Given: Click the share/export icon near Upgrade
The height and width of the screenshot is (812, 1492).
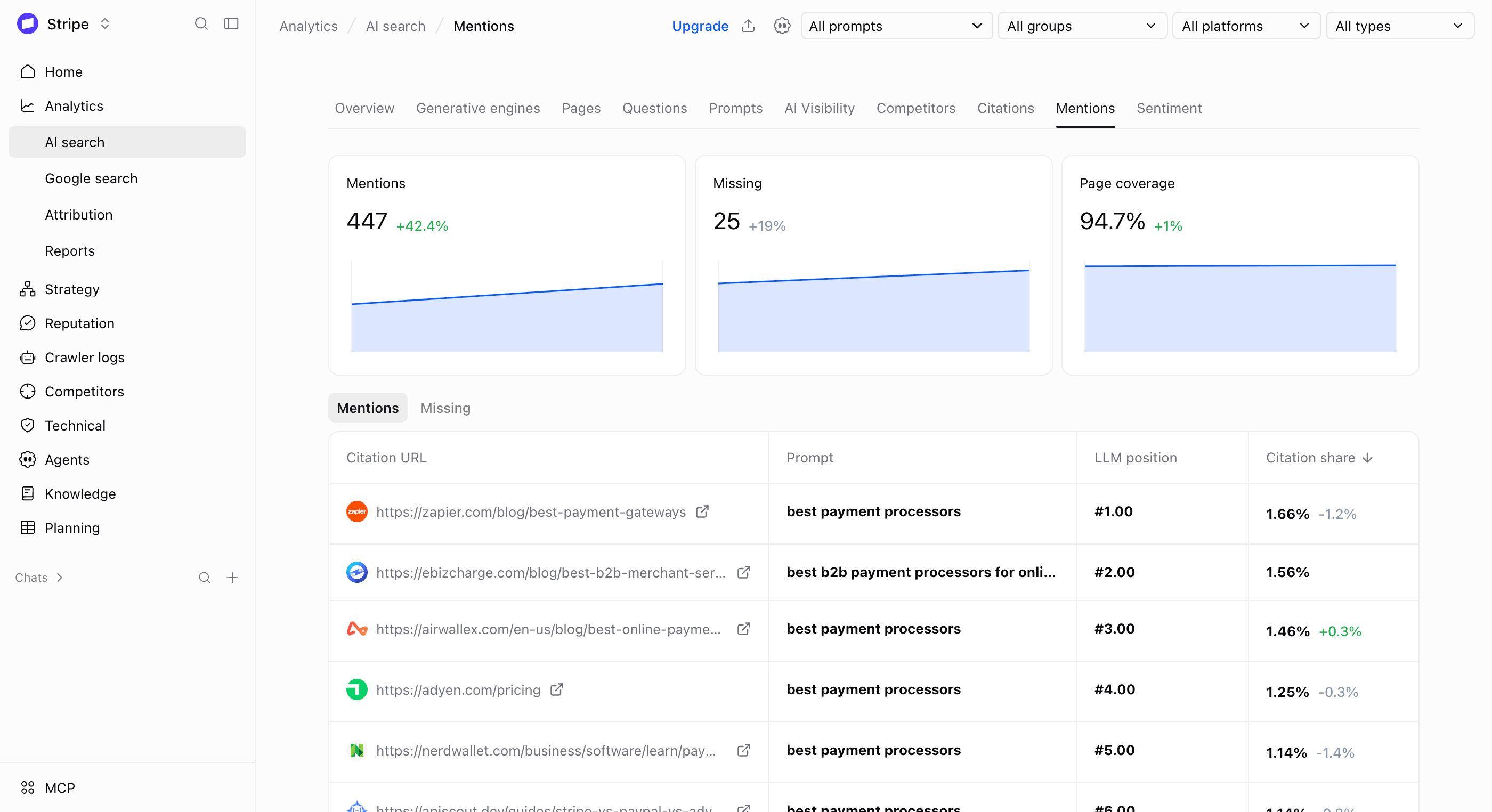Looking at the screenshot, I should pos(748,26).
